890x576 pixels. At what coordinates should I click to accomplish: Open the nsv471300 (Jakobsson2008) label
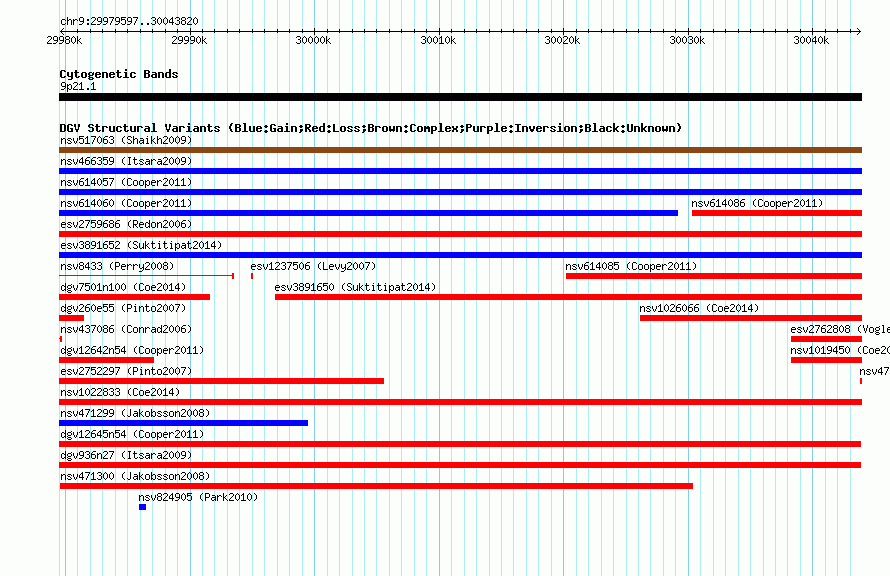(135, 476)
